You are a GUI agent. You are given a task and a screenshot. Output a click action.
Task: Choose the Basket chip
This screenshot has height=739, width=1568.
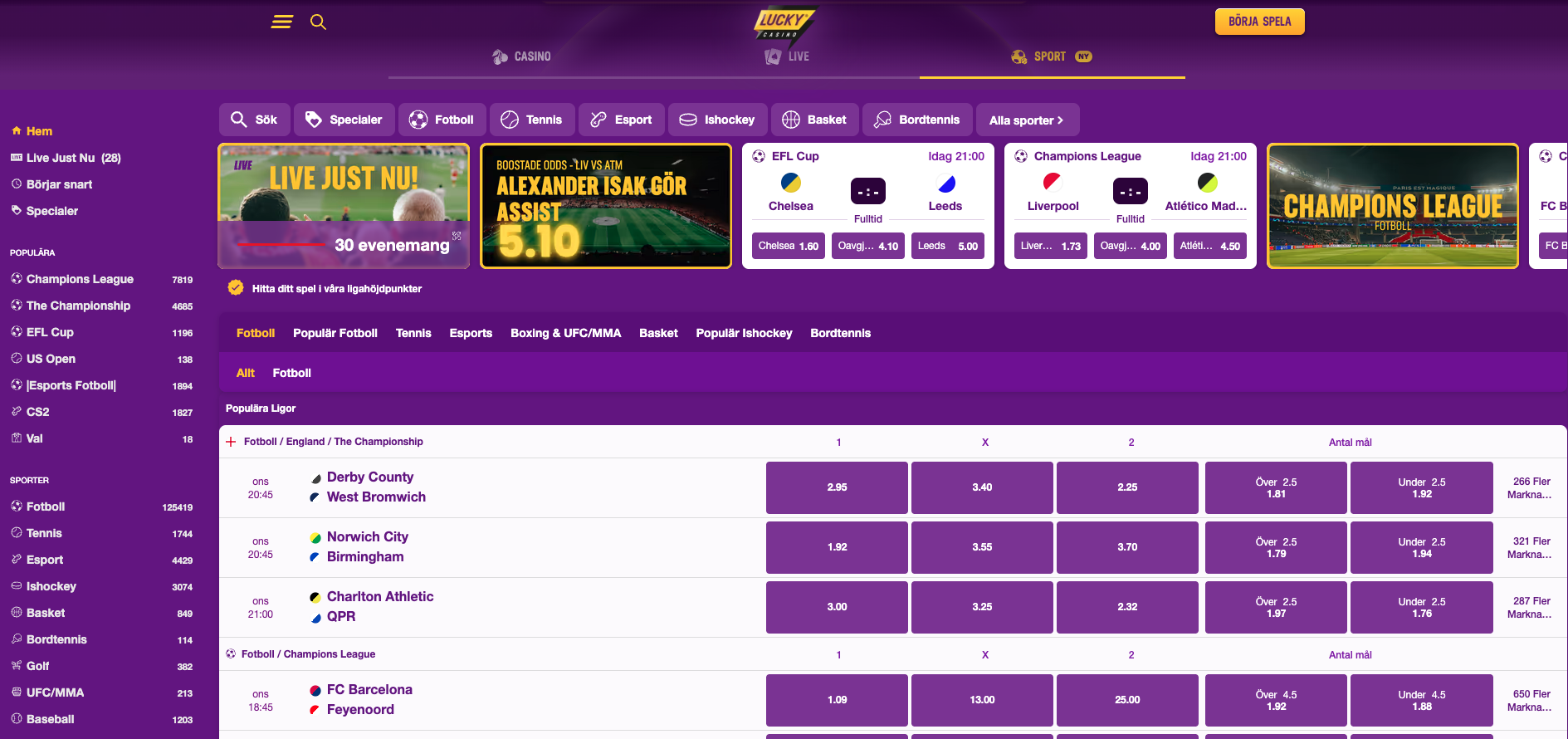[815, 120]
